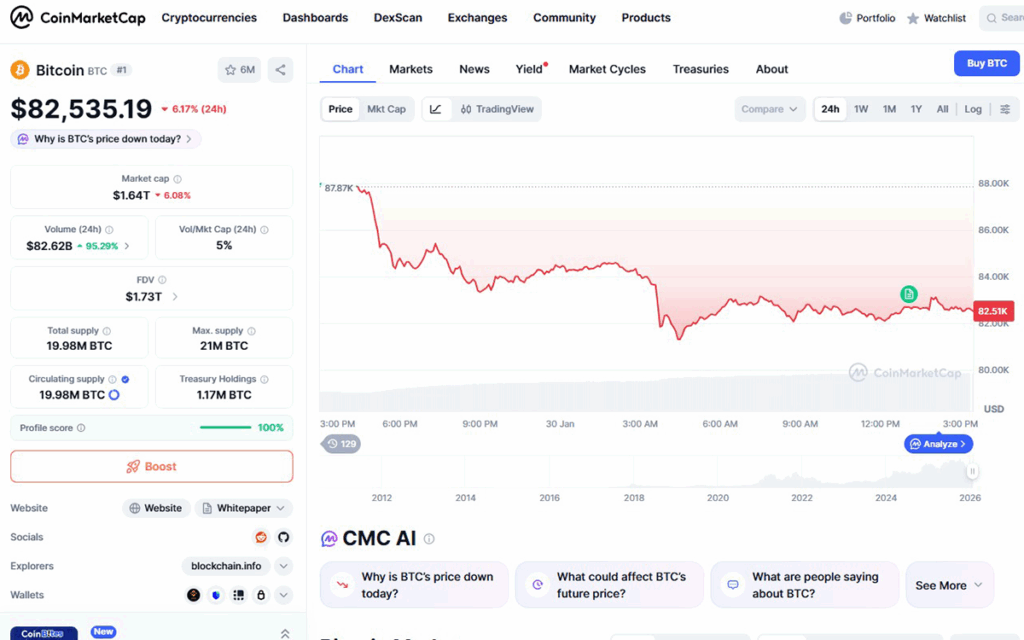Click FDV info icon

coord(163,280)
